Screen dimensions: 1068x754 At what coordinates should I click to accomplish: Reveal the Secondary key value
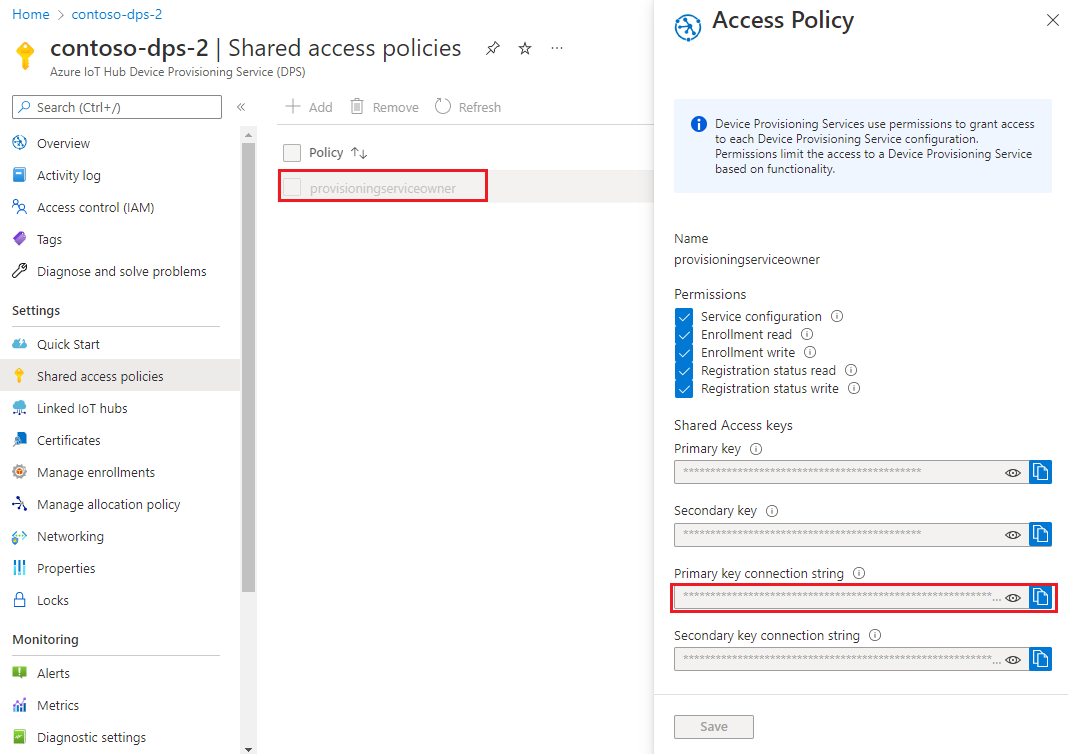[x=1013, y=535]
